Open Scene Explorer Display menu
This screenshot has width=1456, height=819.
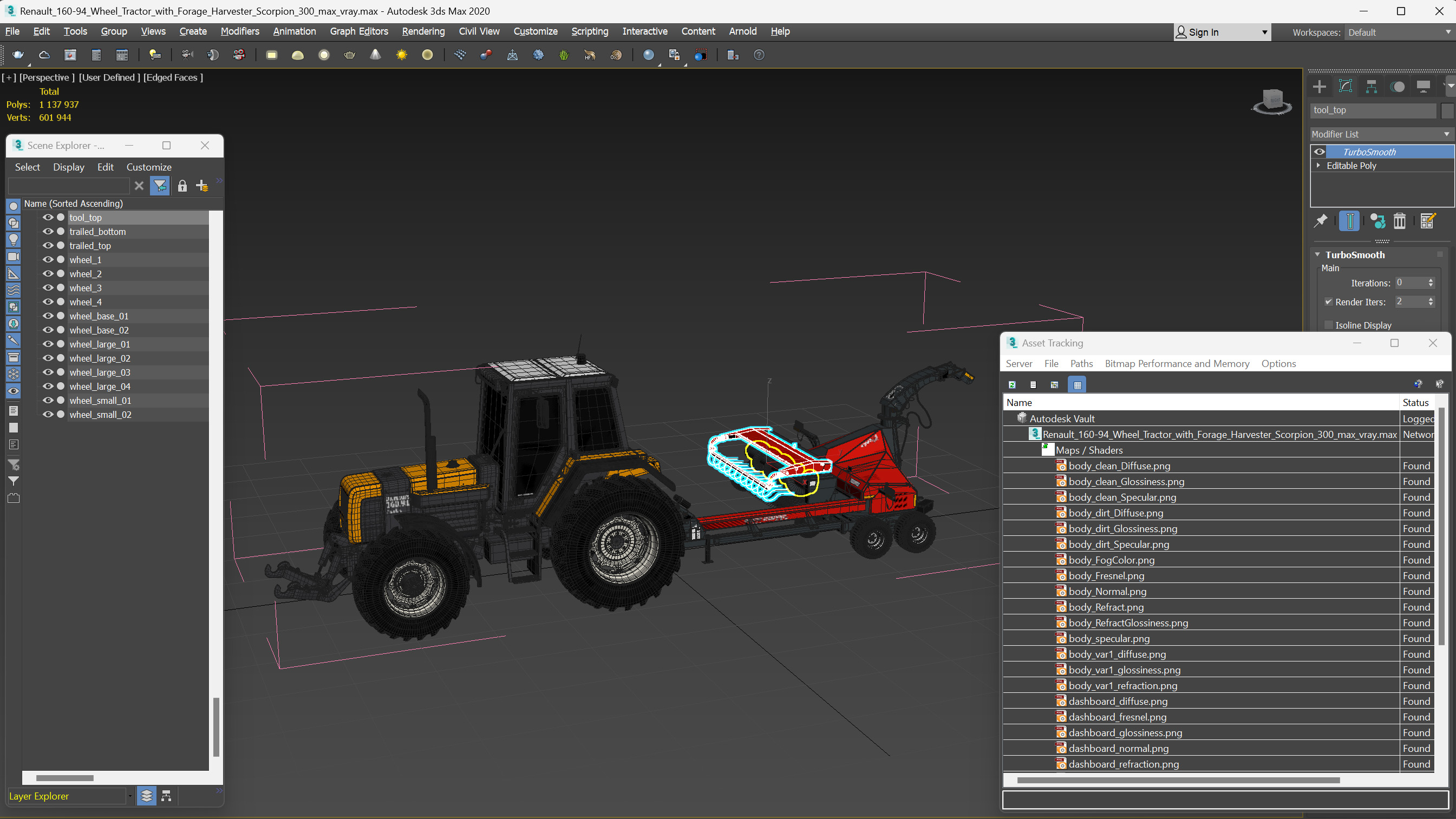click(x=68, y=167)
